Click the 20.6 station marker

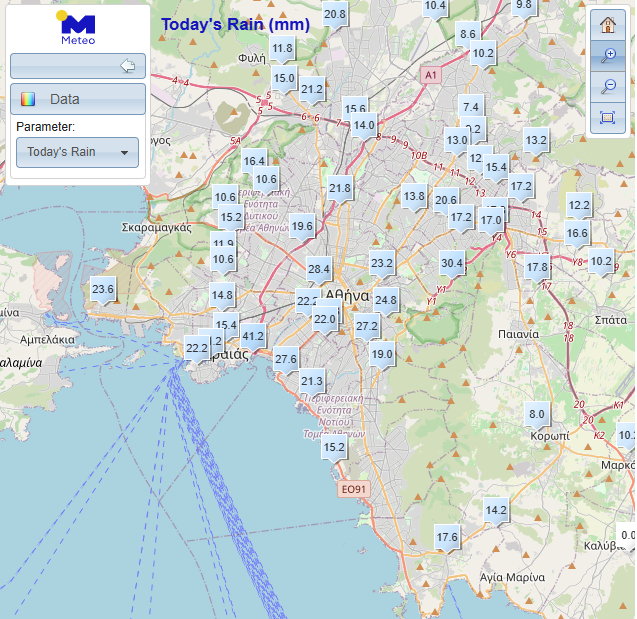[446, 200]
